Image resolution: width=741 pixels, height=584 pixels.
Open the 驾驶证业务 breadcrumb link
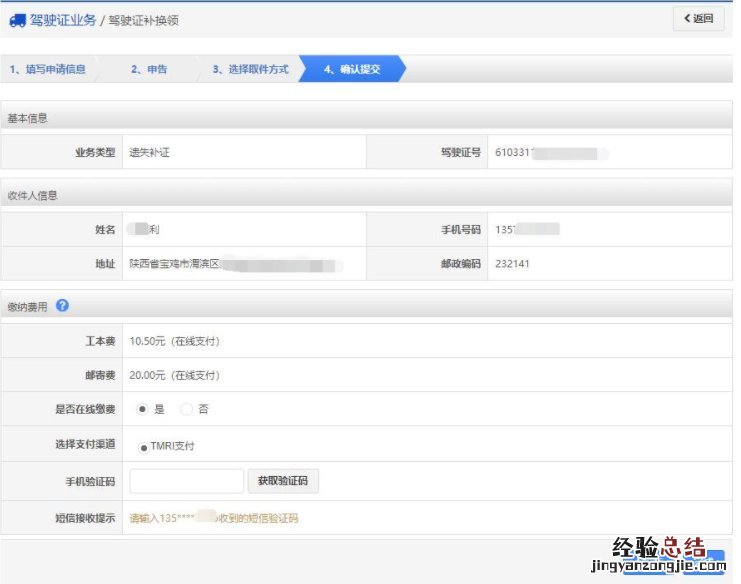coord(62,20)
